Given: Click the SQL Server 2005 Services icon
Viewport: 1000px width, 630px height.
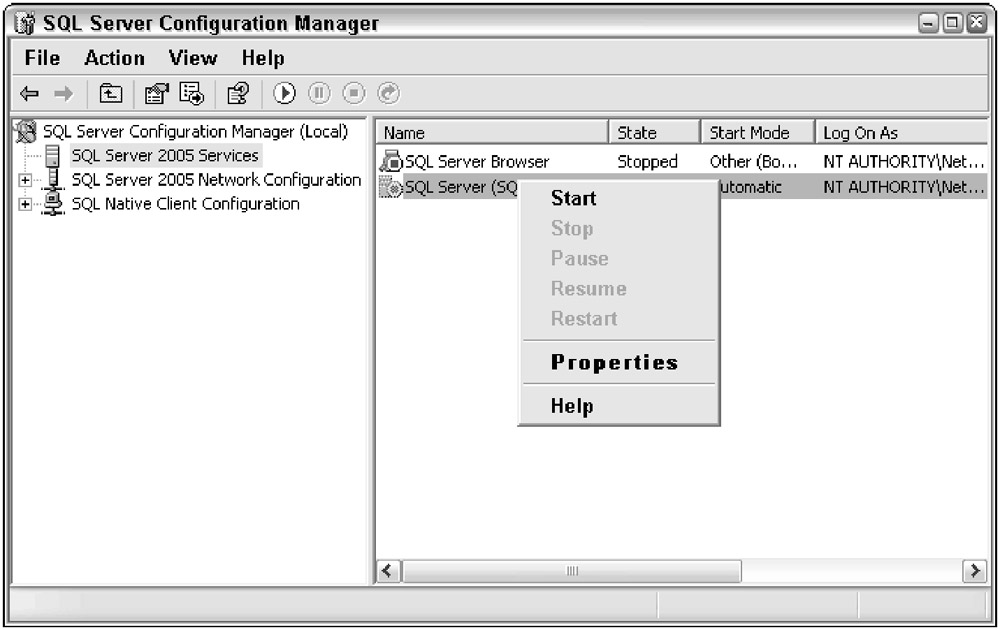Looking at the screenshot, I should click(x=53, y=156).
